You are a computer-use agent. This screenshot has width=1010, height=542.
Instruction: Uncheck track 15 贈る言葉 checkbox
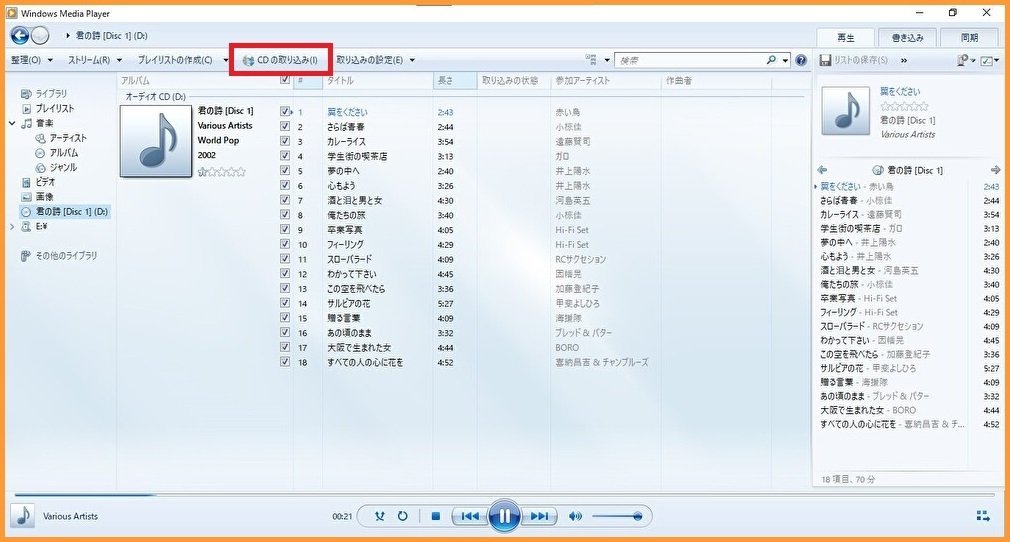pyautogui.click(x=285, y=318)
